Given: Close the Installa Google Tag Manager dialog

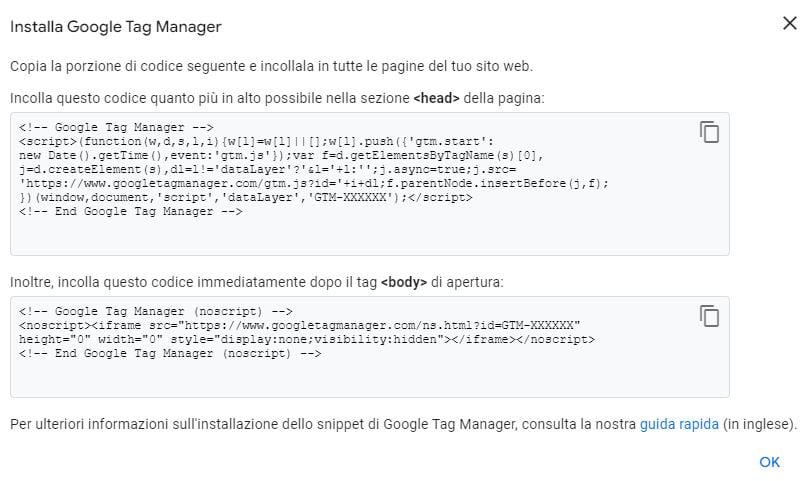Looking at the screenshot, I should pyautogui.click(x=790, y=23).
